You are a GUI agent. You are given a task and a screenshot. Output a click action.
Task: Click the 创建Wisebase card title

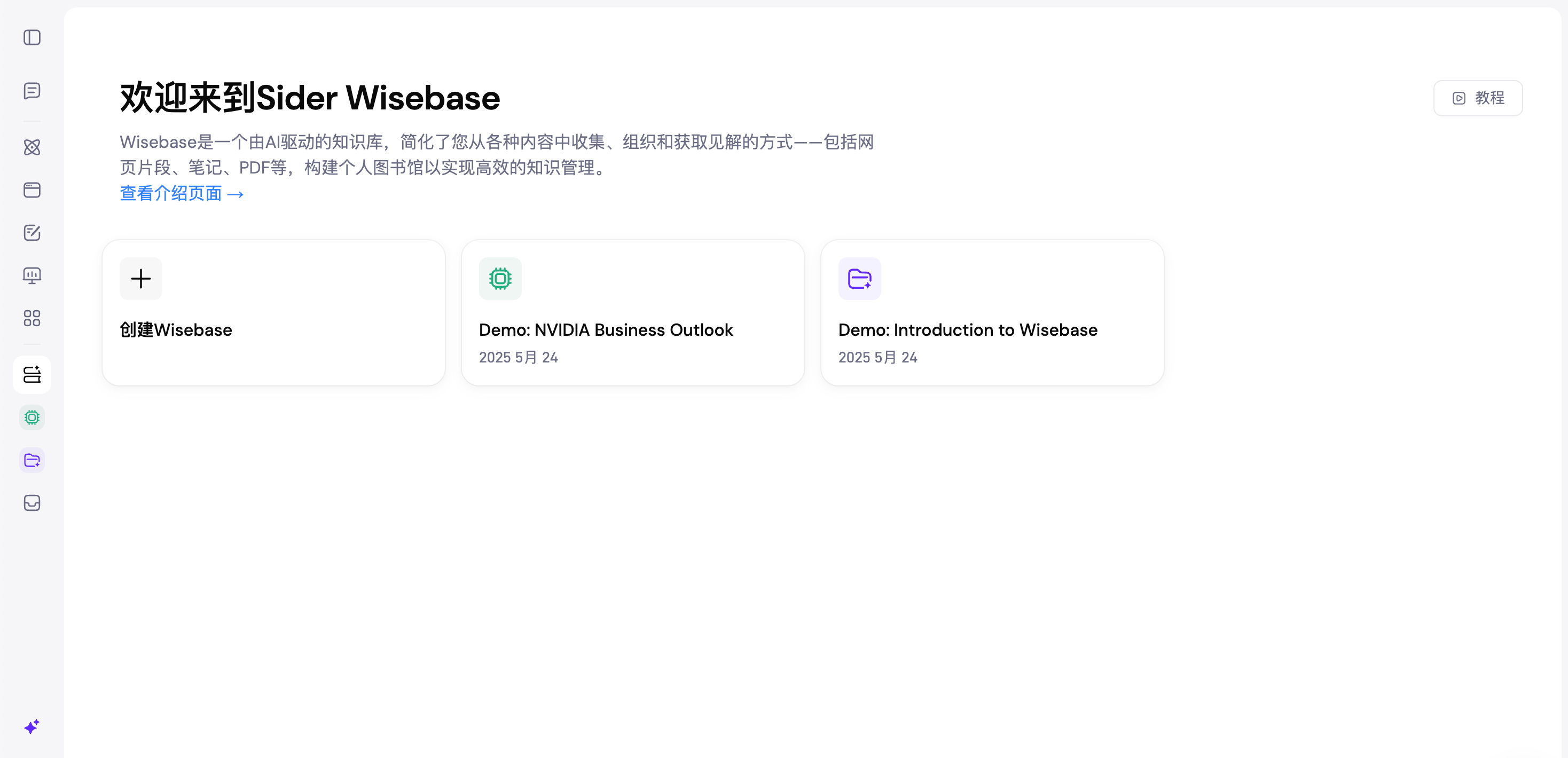(176, 330)
